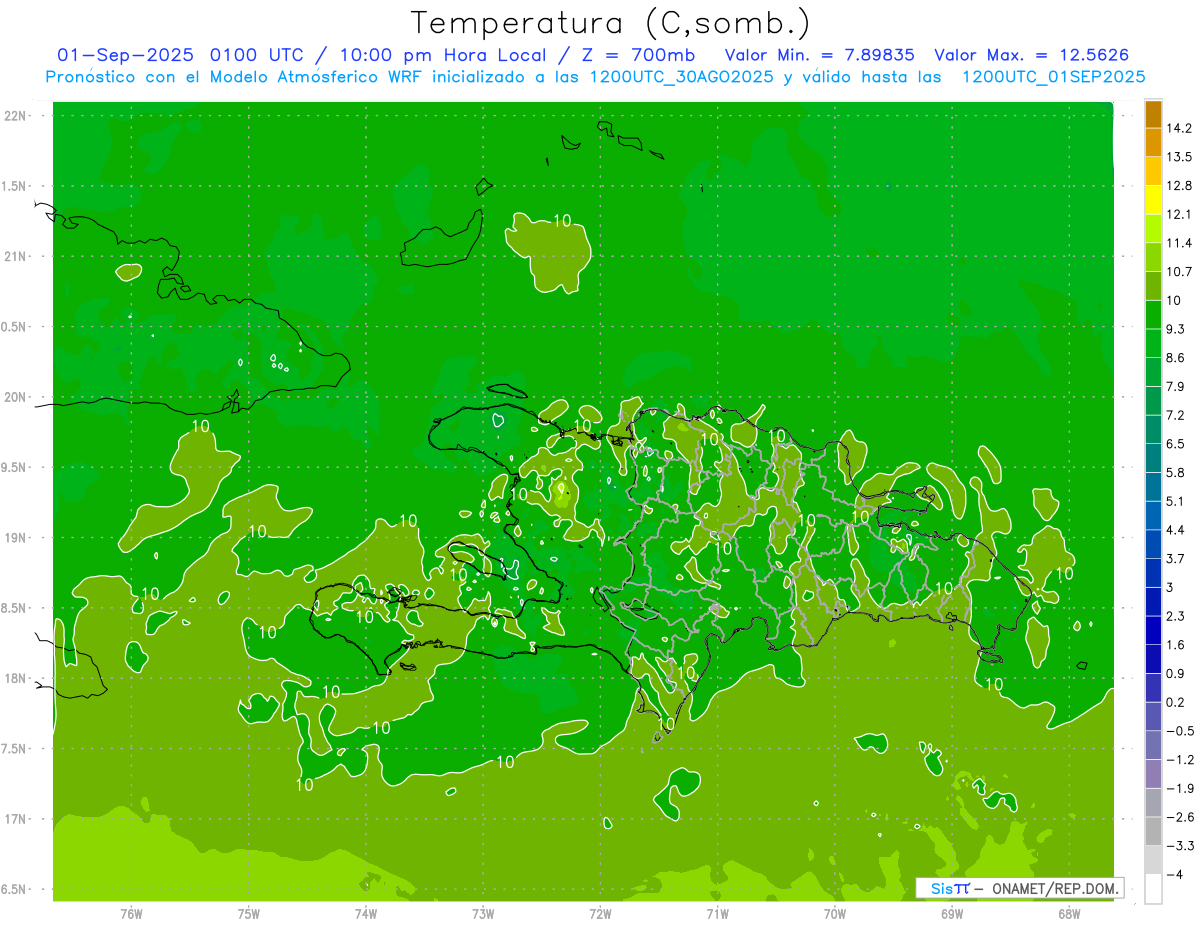Click the 'Valor Max. = 12.5626' text

1031,55
